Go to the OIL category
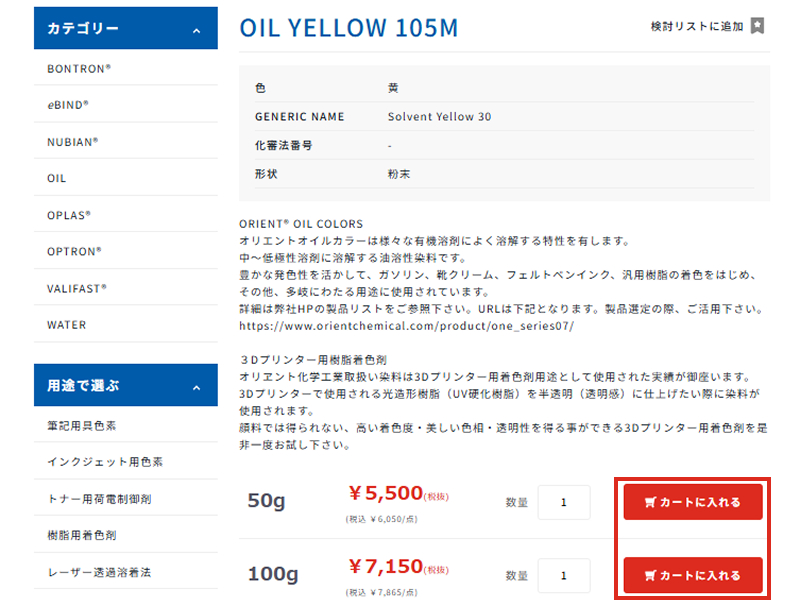The height and width of the screenshot is (600, 800). pos(57,178)
